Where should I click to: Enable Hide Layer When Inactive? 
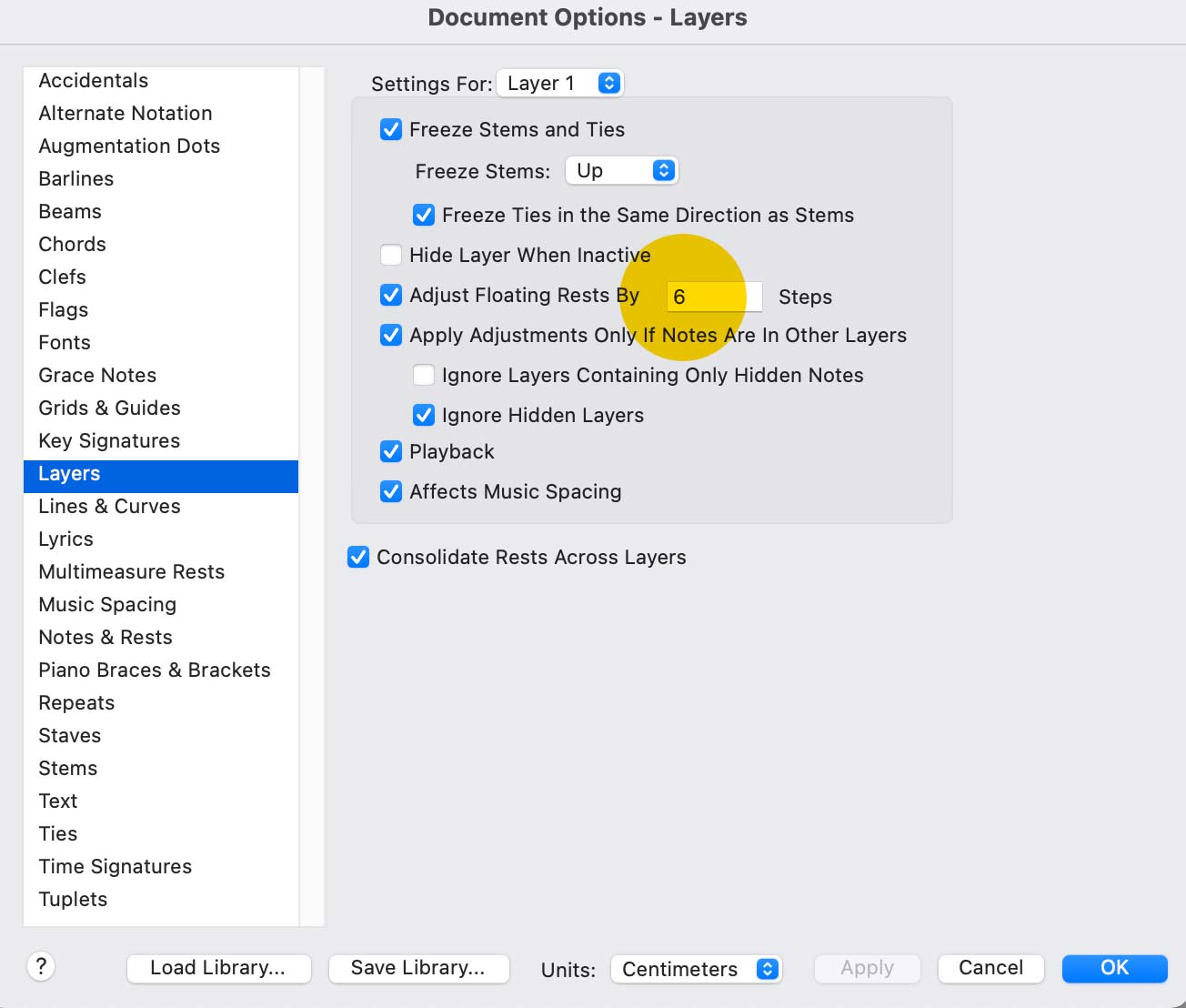(391, 255)
